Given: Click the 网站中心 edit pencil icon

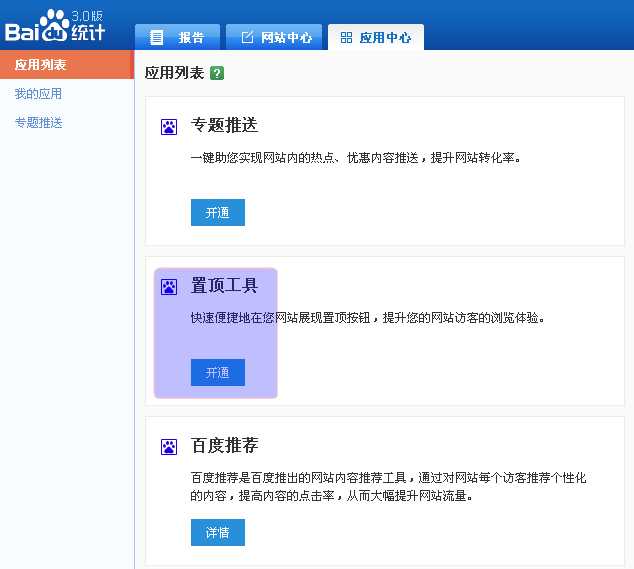Looking at the screenshot, I should pyautogui.click(x=247, y=38).
